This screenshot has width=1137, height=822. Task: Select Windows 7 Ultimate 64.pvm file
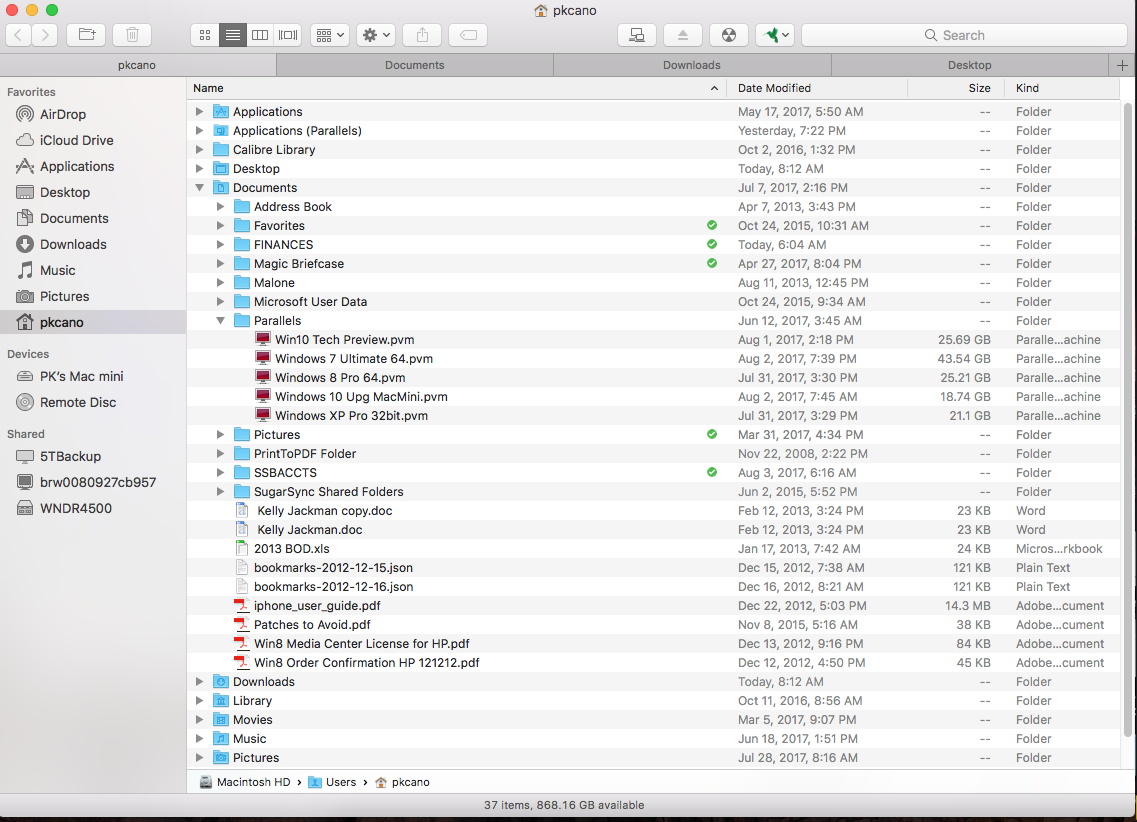pos(353,359)
